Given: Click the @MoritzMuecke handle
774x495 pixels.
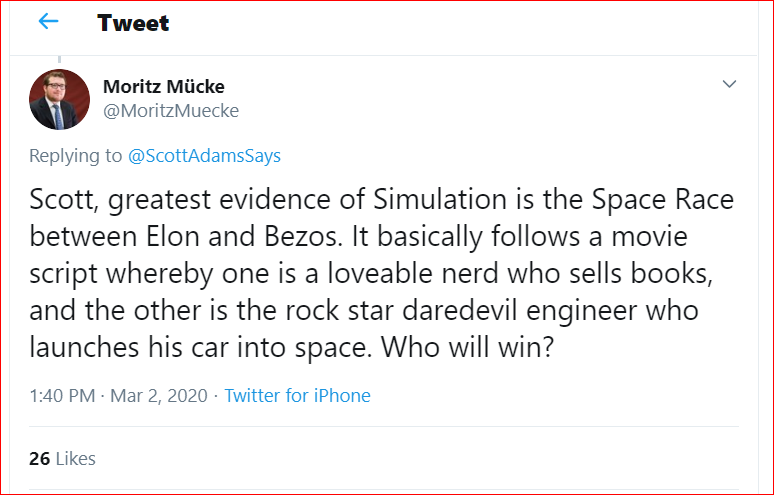Looking at the screenshot, I should (x=171, y=111).
